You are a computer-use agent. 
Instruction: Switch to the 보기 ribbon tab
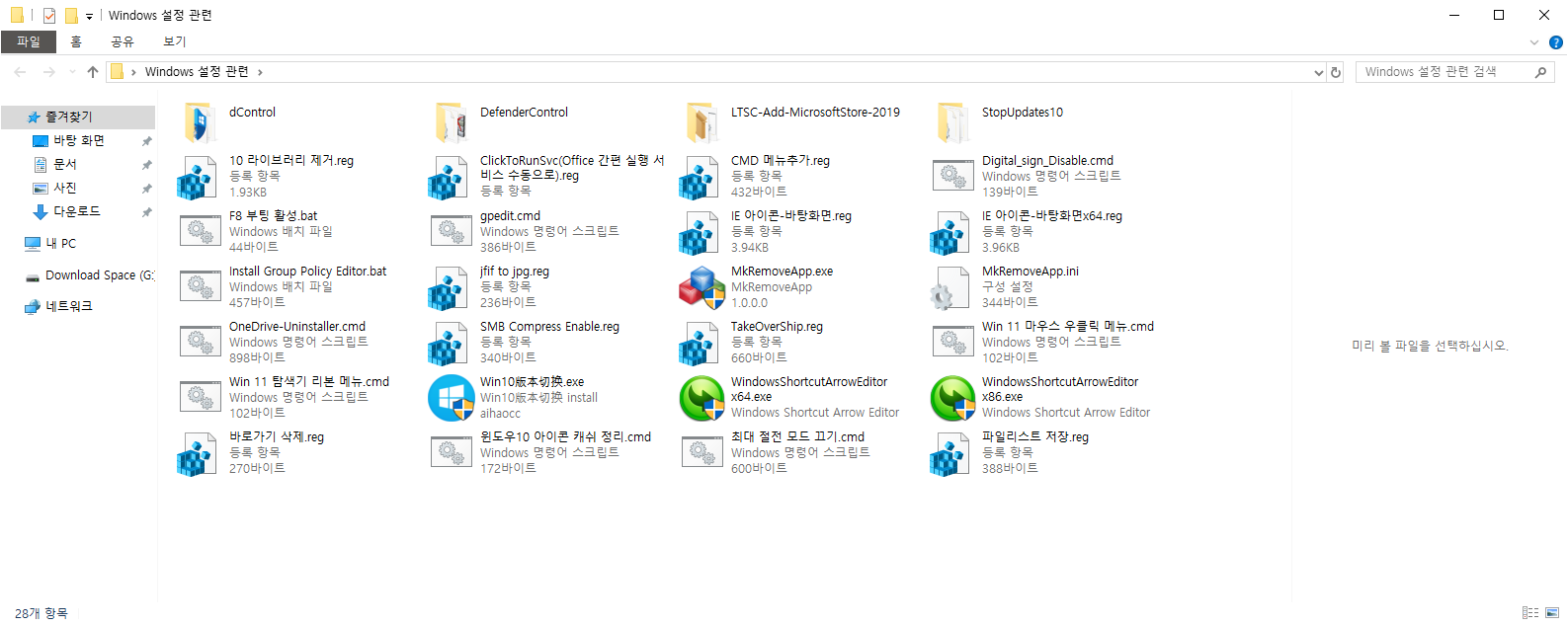pyautogui.click(x=175, y=41)
